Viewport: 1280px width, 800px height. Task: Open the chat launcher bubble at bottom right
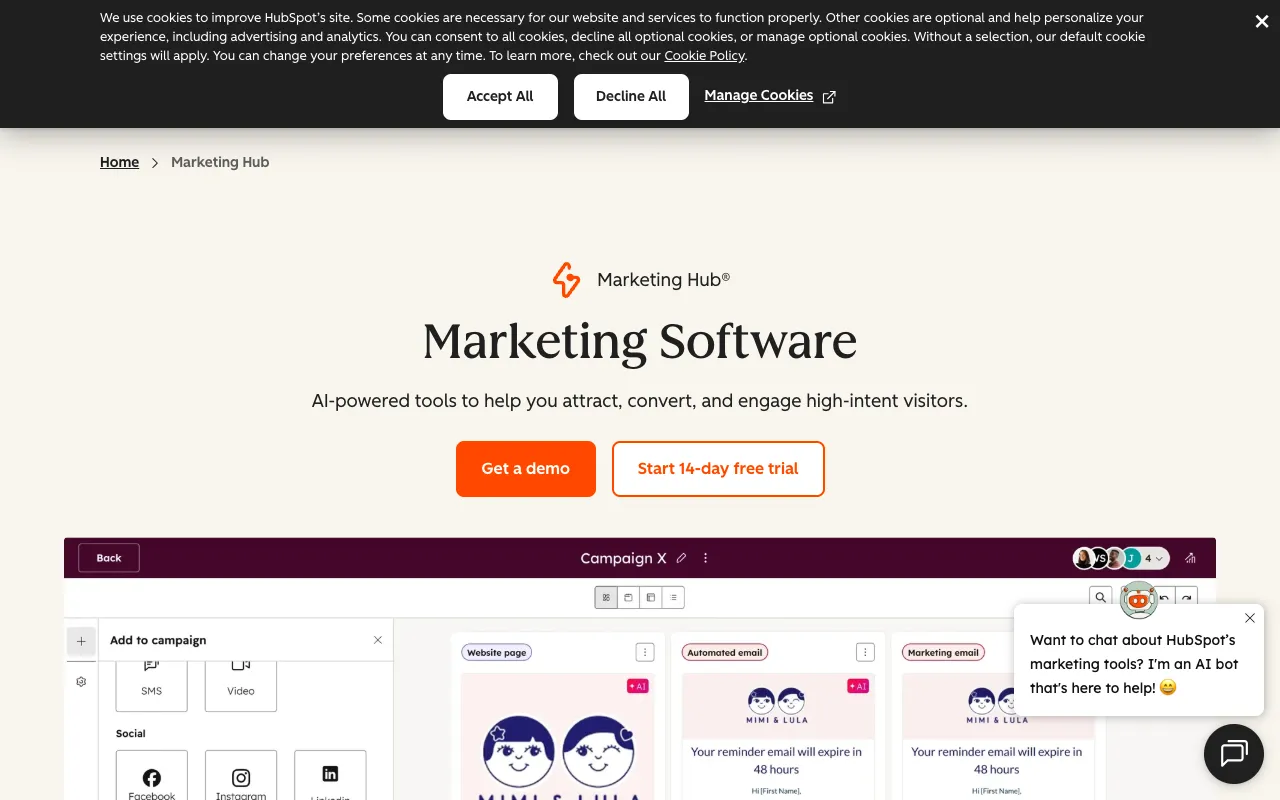point(1233,753)
